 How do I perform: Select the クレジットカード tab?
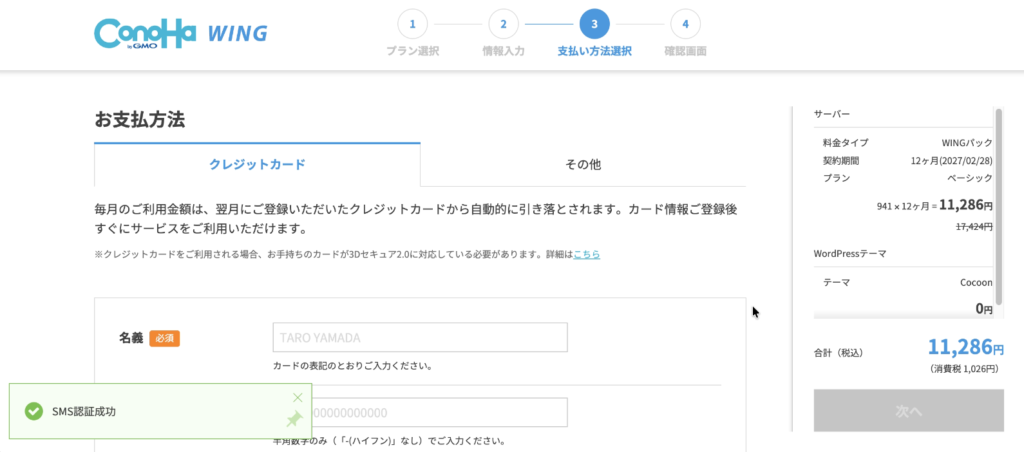coord(257,164)
